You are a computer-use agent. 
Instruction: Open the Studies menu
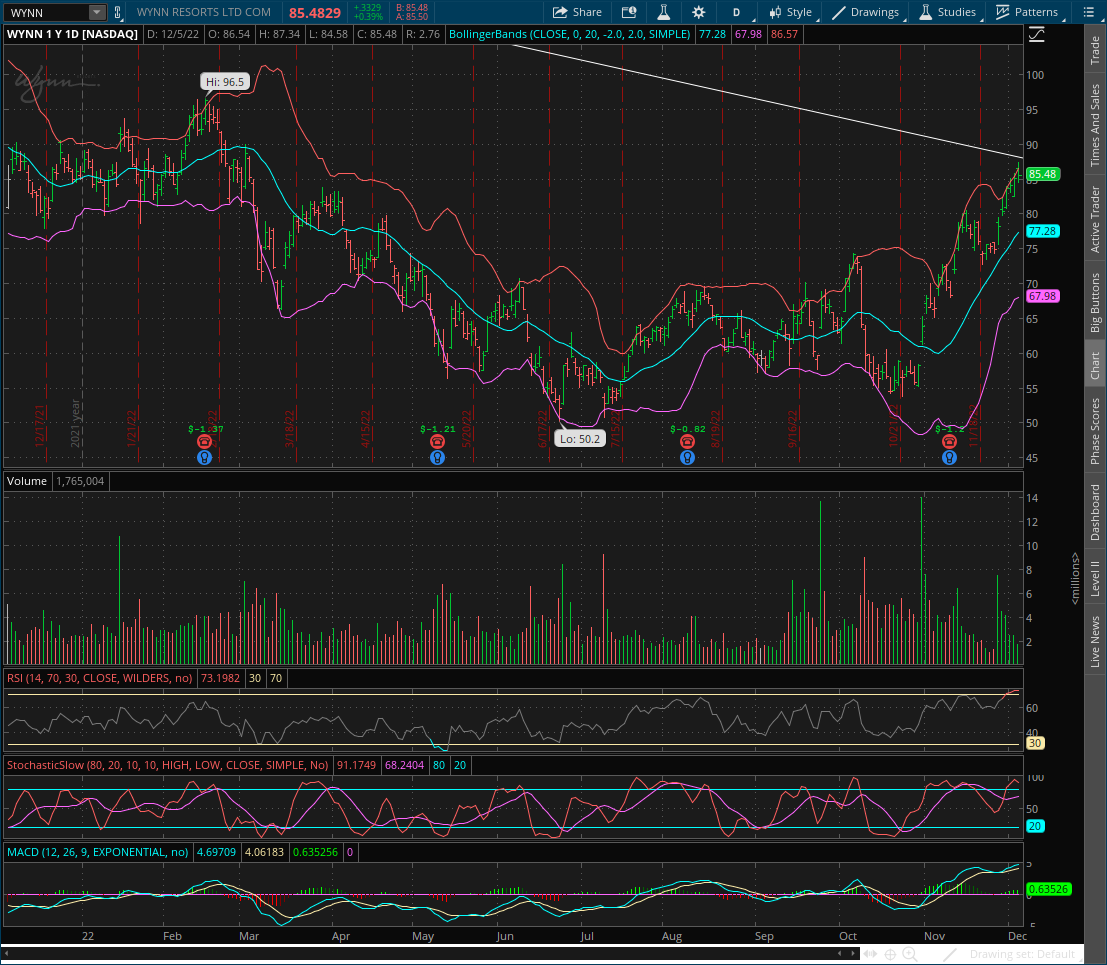[x=947, y=12]
